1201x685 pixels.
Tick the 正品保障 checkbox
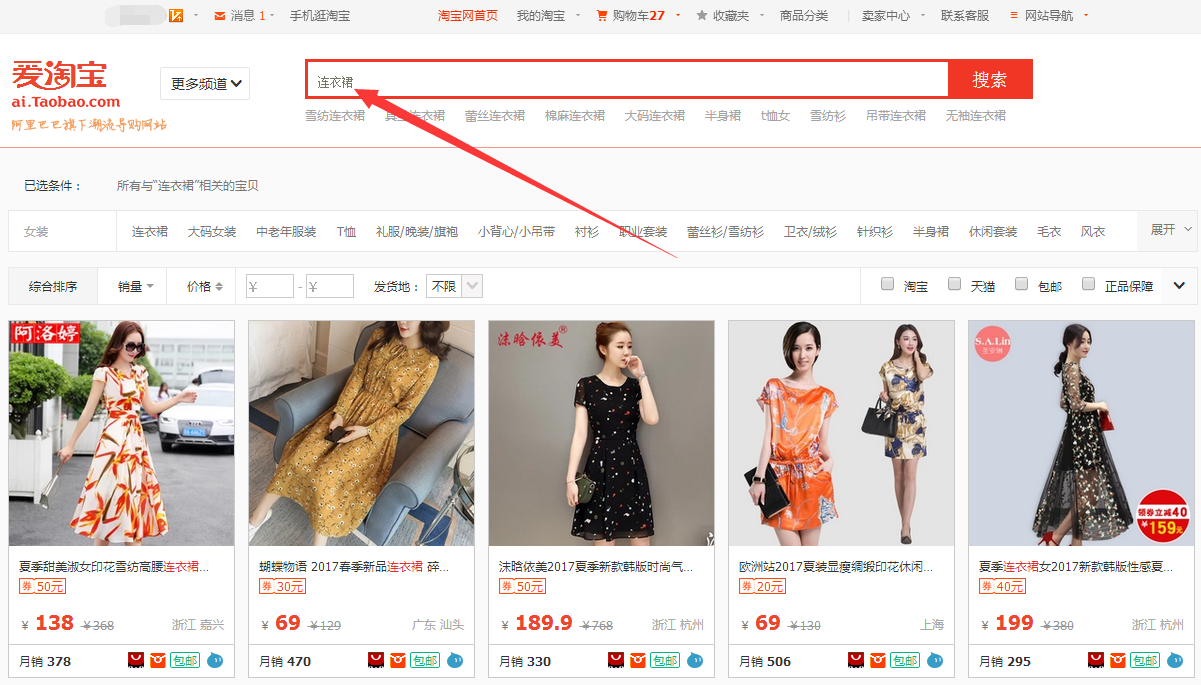pyautogui.click(x=1088, y=284)
